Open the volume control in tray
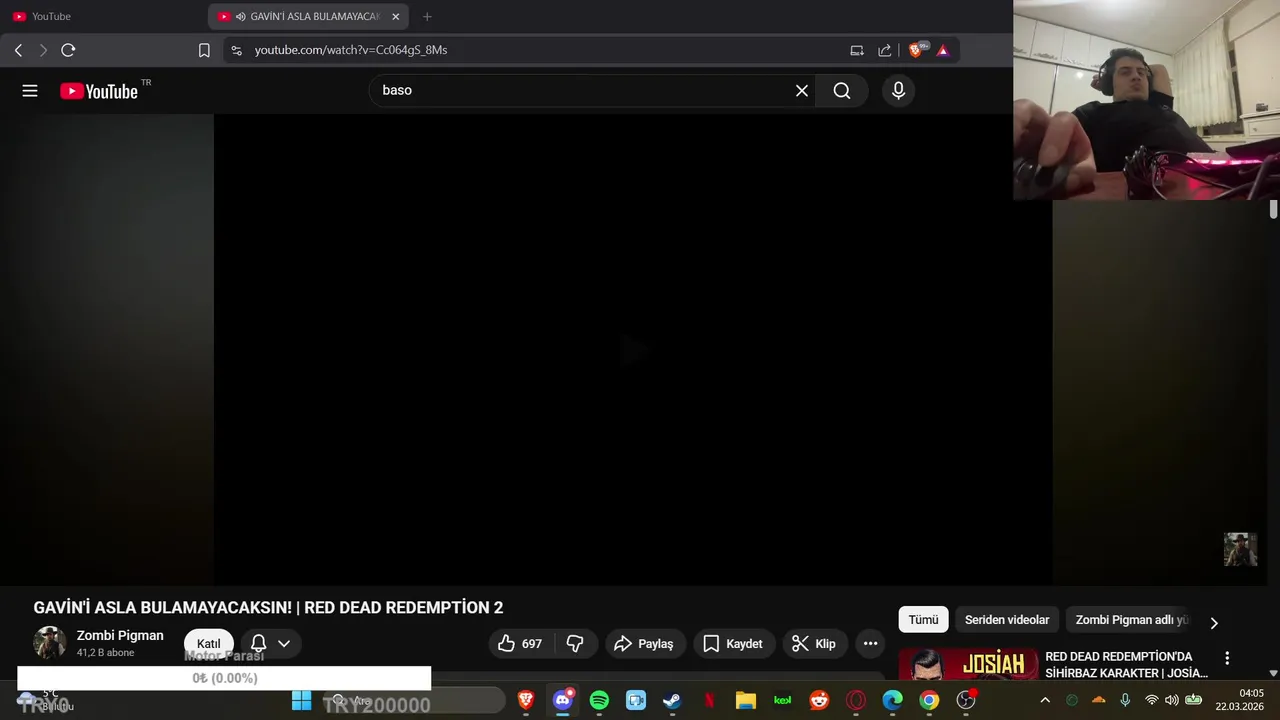Image resolution: width=1280 pixels, height=720 pixels. (x=1171, y=701)
